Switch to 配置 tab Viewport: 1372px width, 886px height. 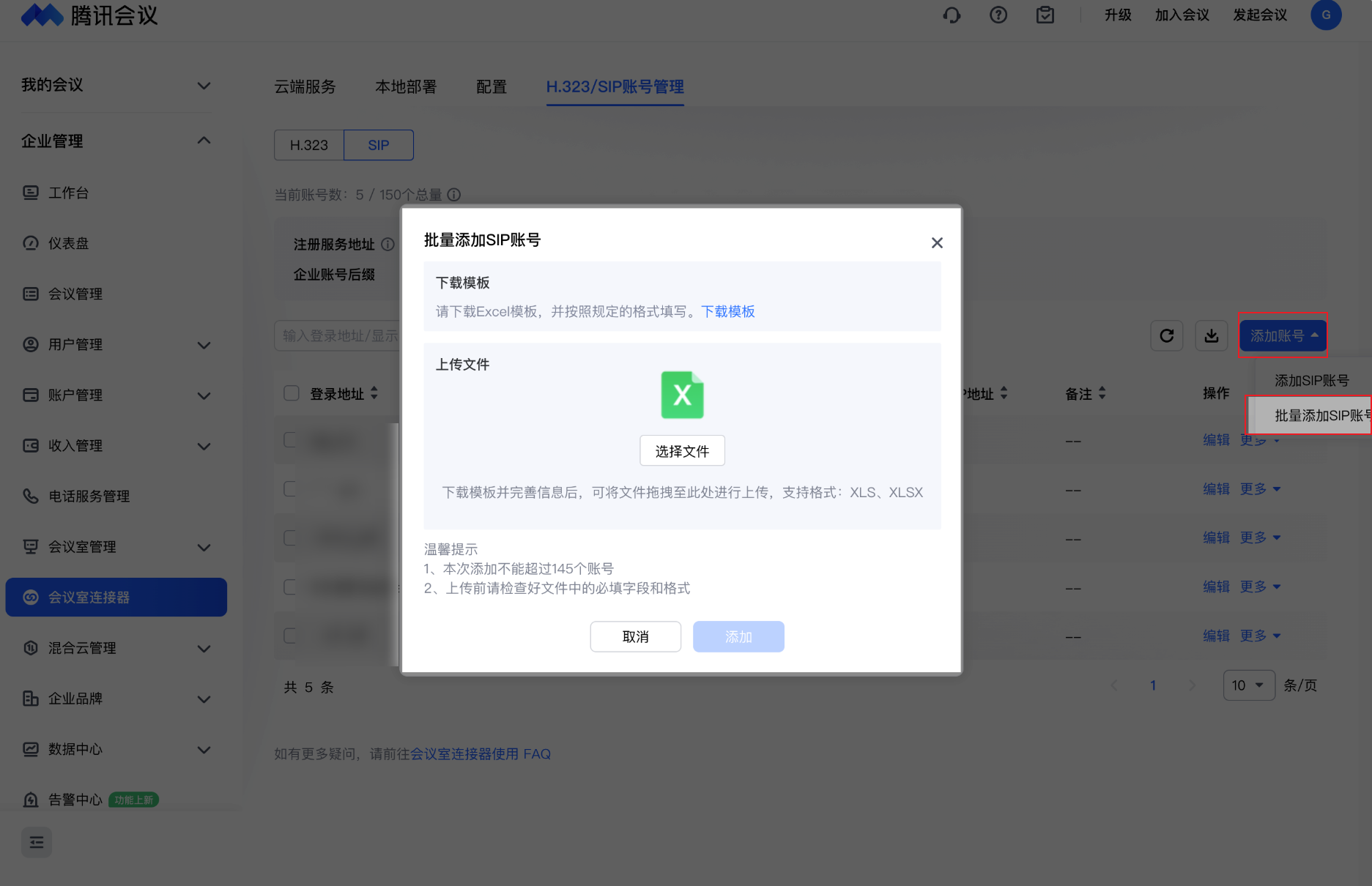point(492,86)
